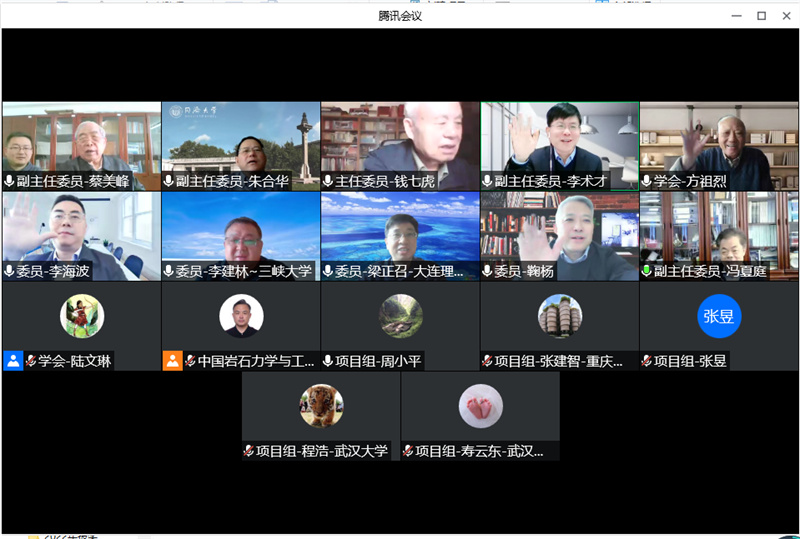Screen dimensions: 800x539
Task: Click the green microphone icon for 副主任委员-冯夏庭
Action: [647, 271]
